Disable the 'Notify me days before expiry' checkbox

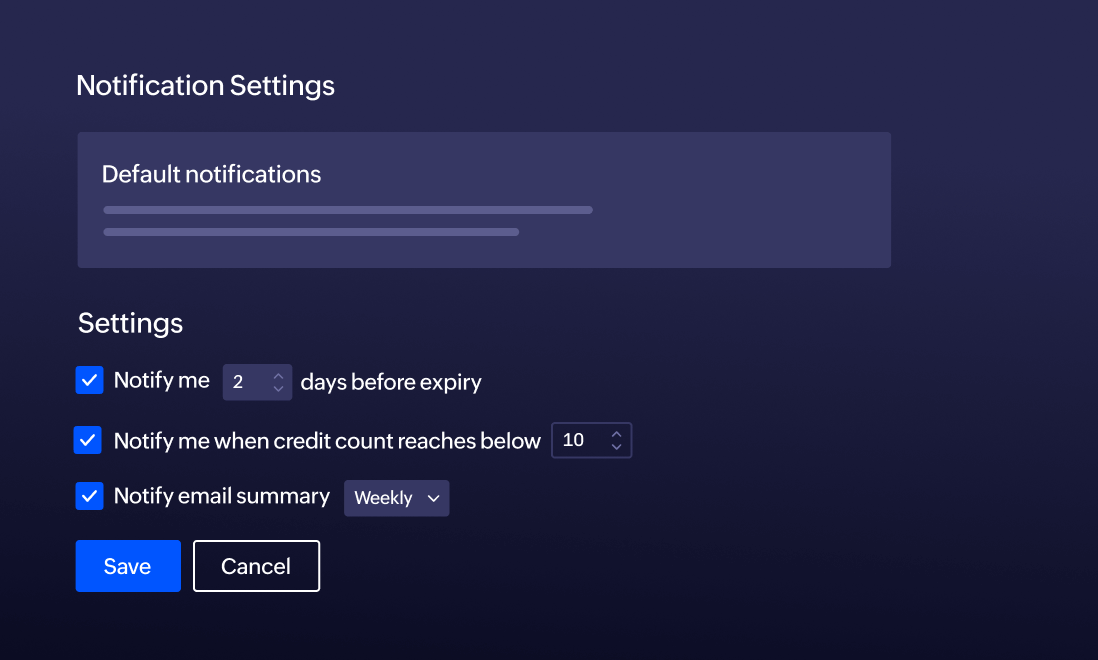click(x=89, y=380)
